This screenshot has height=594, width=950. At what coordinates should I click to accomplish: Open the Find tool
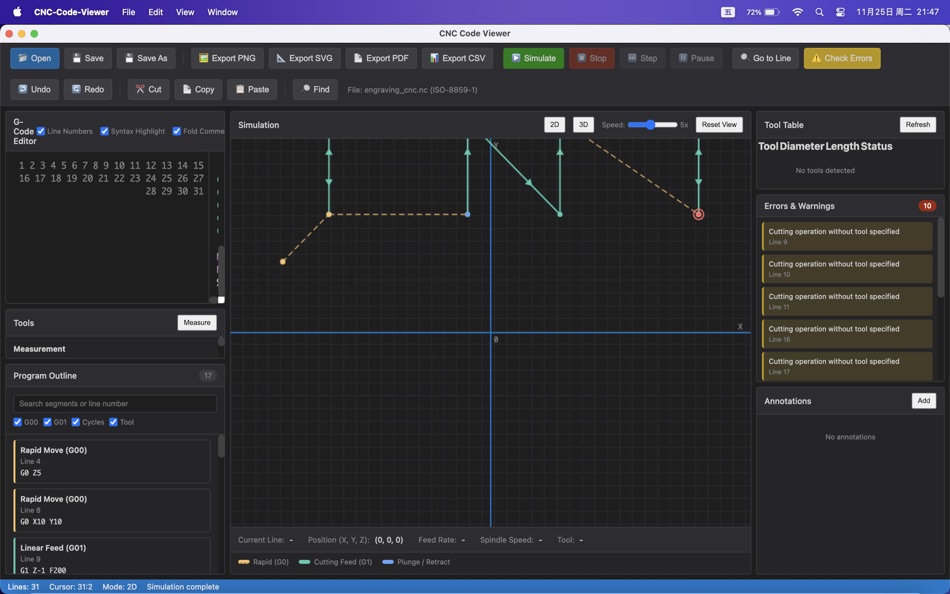[315, 88]
